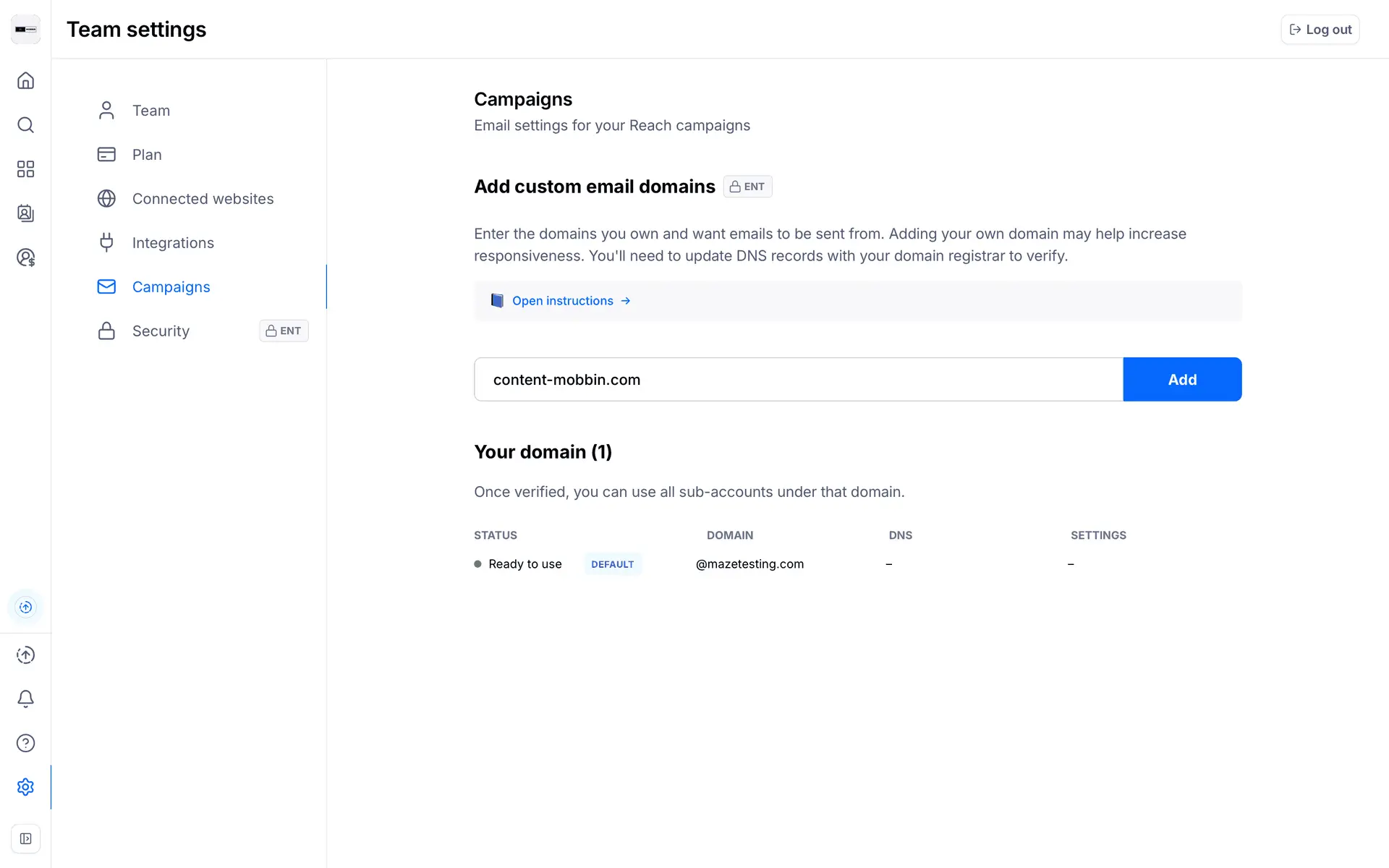Expand the sidebar with bottom panel icon
Image resolution: width=1389 pixels, height=868 pixels.
pos(25,838)
